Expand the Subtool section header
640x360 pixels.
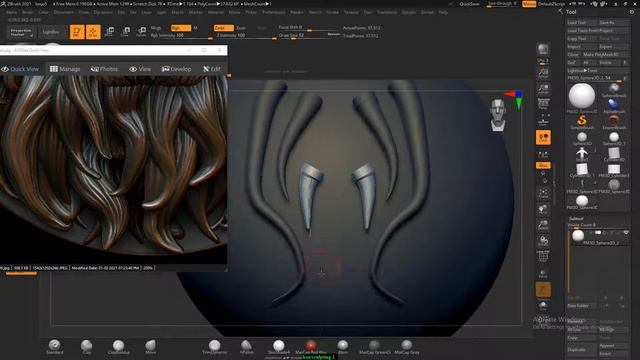(x=576, y=219)
